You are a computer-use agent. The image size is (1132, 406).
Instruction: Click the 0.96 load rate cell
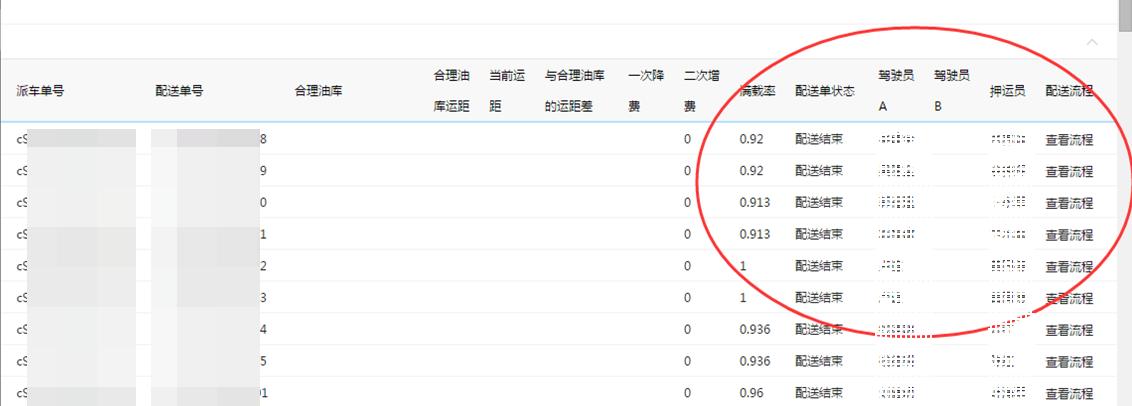(x=752, y=393)
